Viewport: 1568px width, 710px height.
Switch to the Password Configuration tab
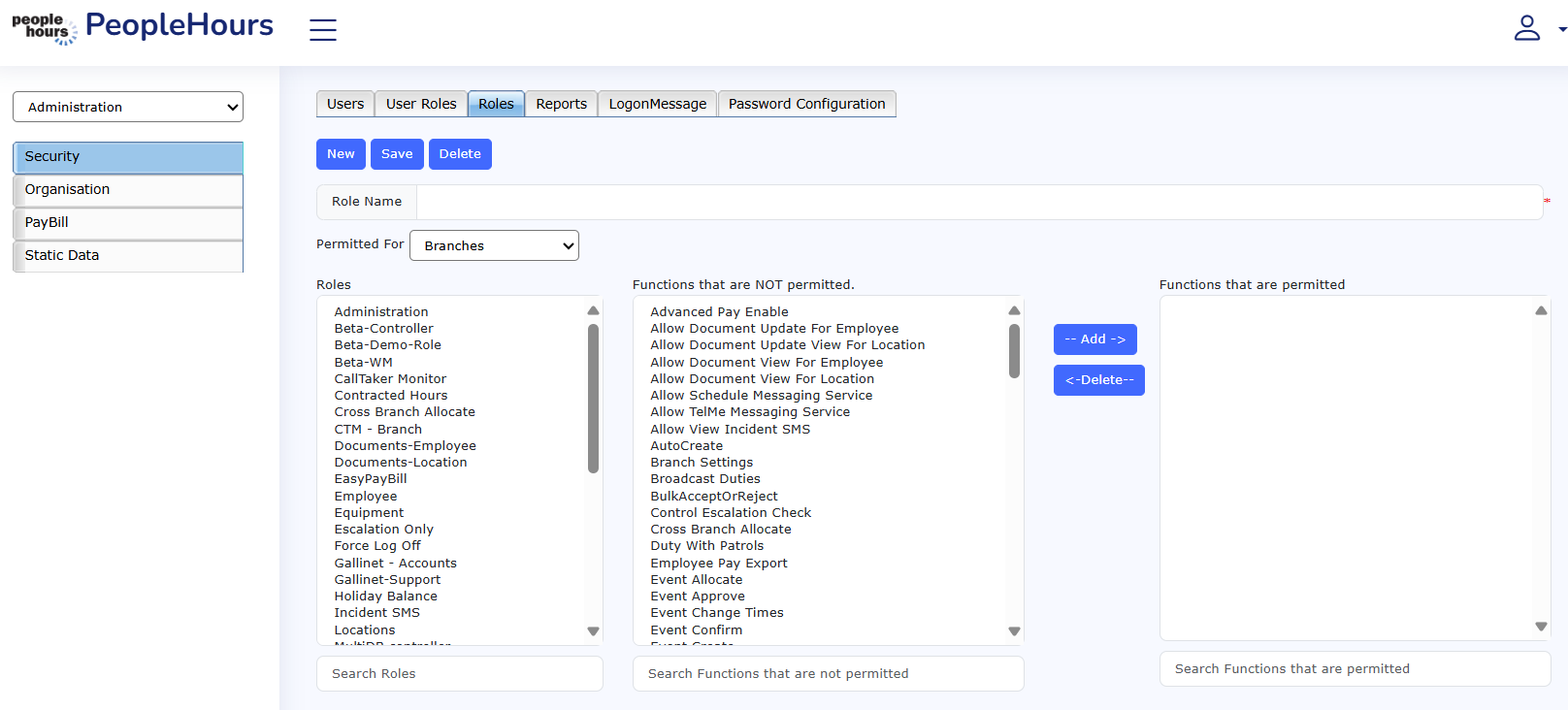[806, 104]
